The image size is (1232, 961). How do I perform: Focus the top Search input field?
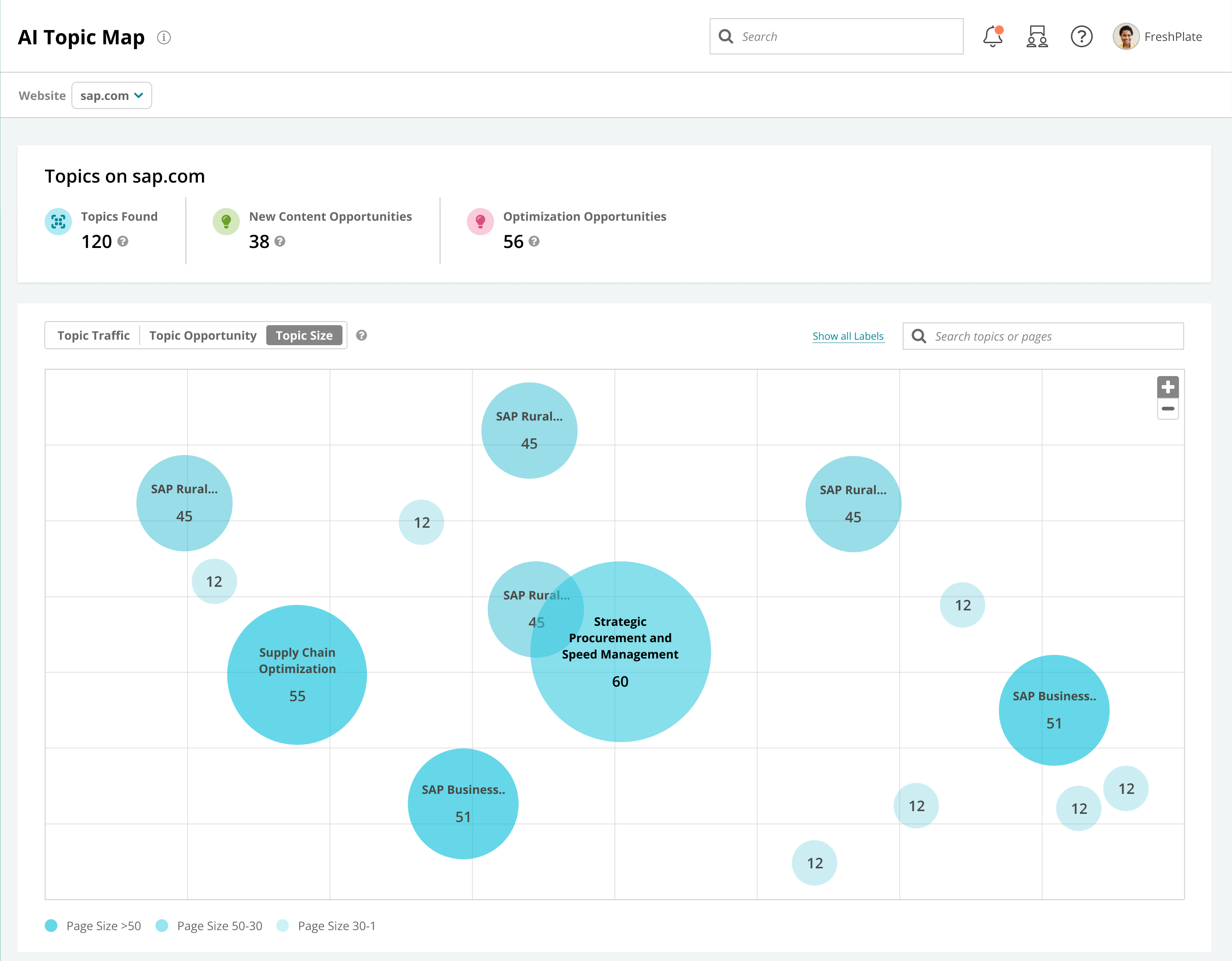836,37
